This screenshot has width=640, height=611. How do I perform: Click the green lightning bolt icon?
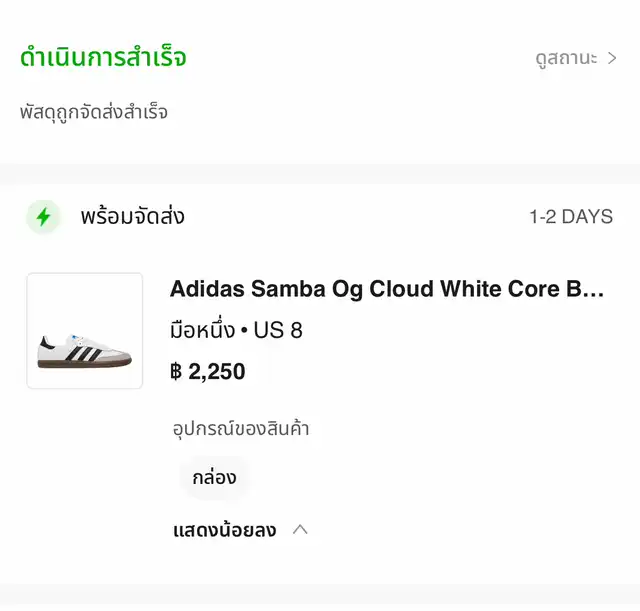43,217
